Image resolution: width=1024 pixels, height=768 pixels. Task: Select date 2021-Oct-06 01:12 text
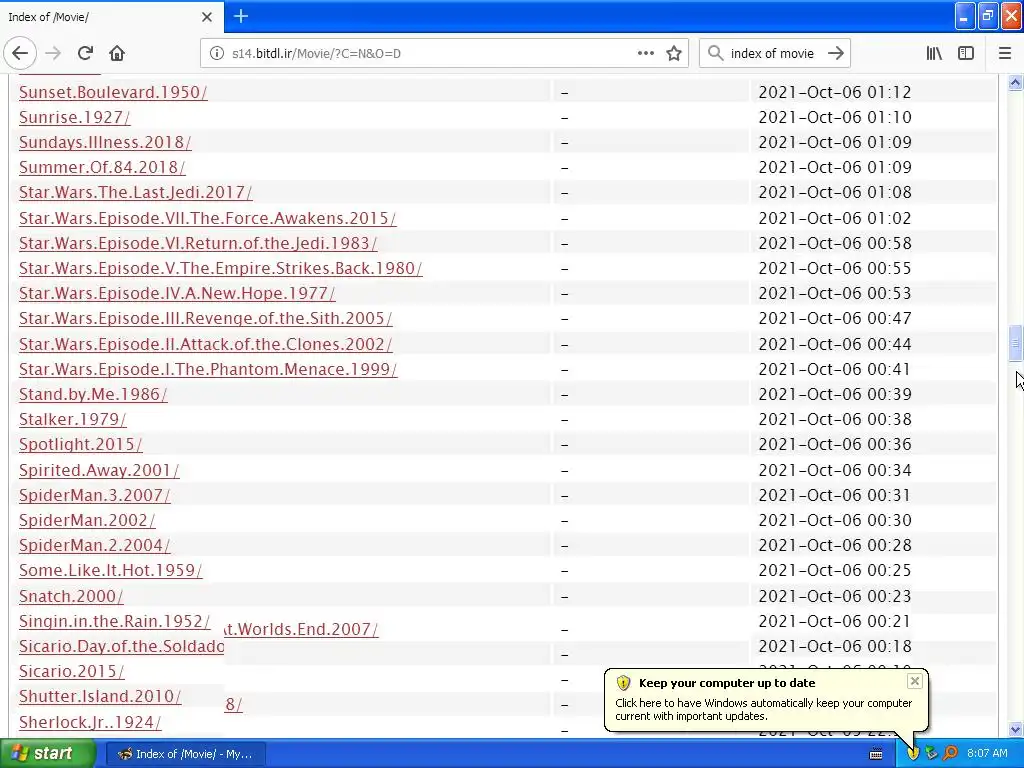[835, 92]
